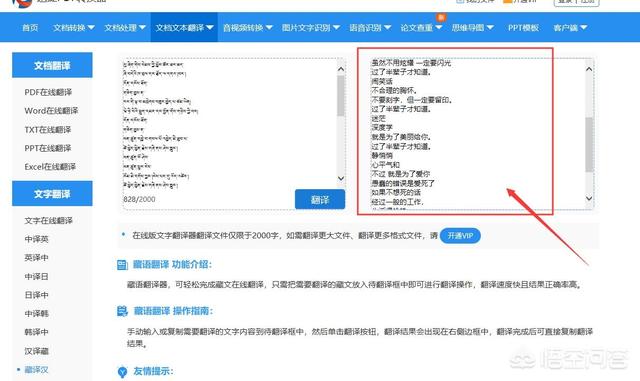The image size is (640, 381).
Task: Click the output line 心平气和
Action: (385, 165)
